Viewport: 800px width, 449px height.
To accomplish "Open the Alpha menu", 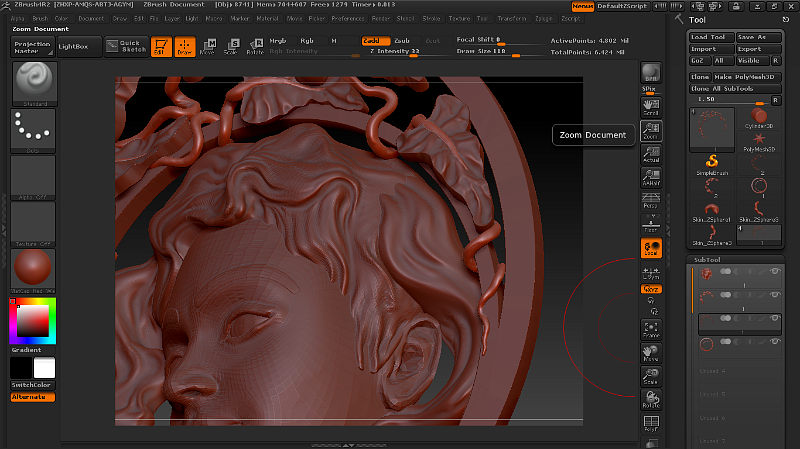I will click(x=17, y=18).
